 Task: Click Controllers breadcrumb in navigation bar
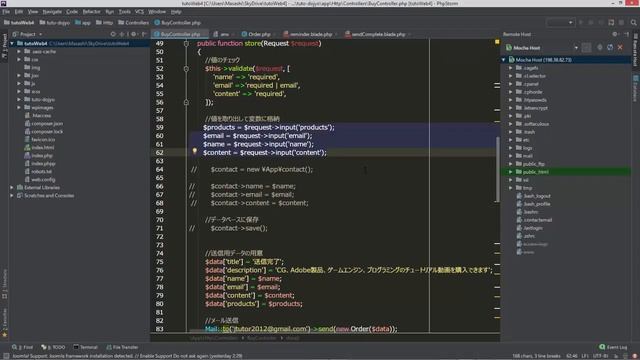pos(133,22)
